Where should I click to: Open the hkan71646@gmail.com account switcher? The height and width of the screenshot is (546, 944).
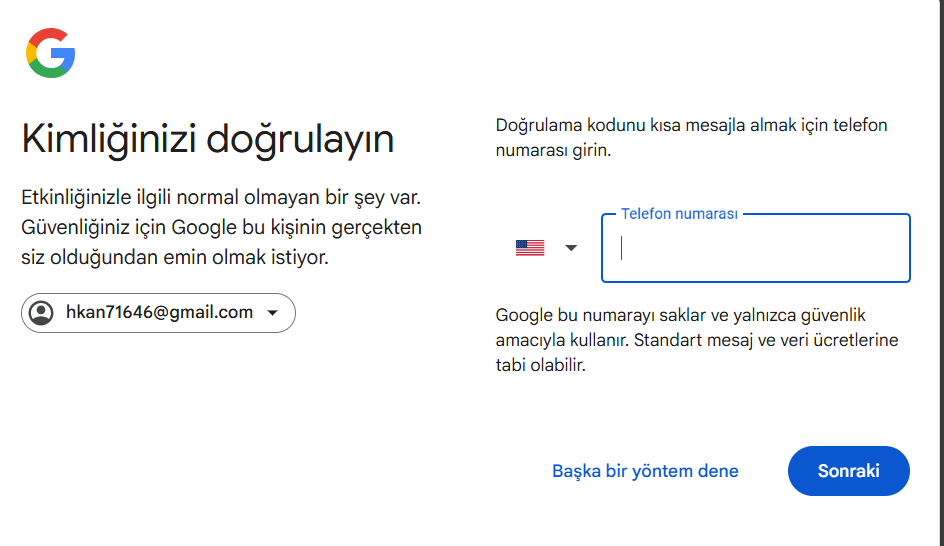click(158, 313)
